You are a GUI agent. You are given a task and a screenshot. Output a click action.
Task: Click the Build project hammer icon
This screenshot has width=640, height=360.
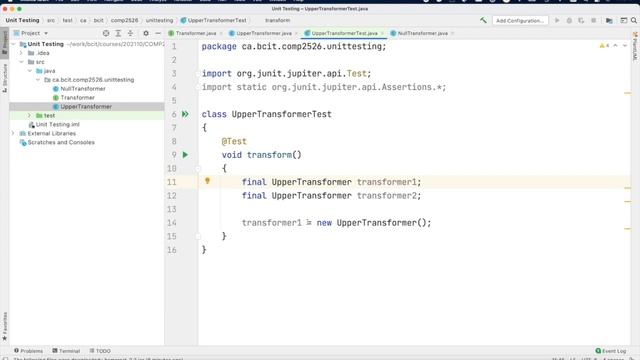pyautogui.click(x=483, y=20)
